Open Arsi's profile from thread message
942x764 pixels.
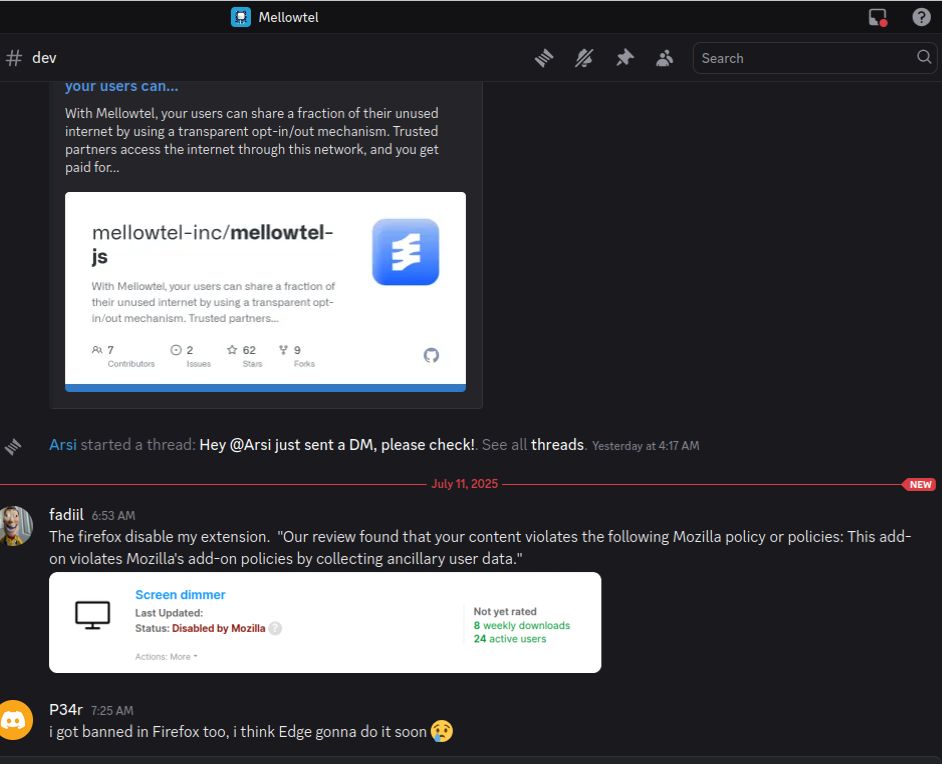tap(63, 444)
